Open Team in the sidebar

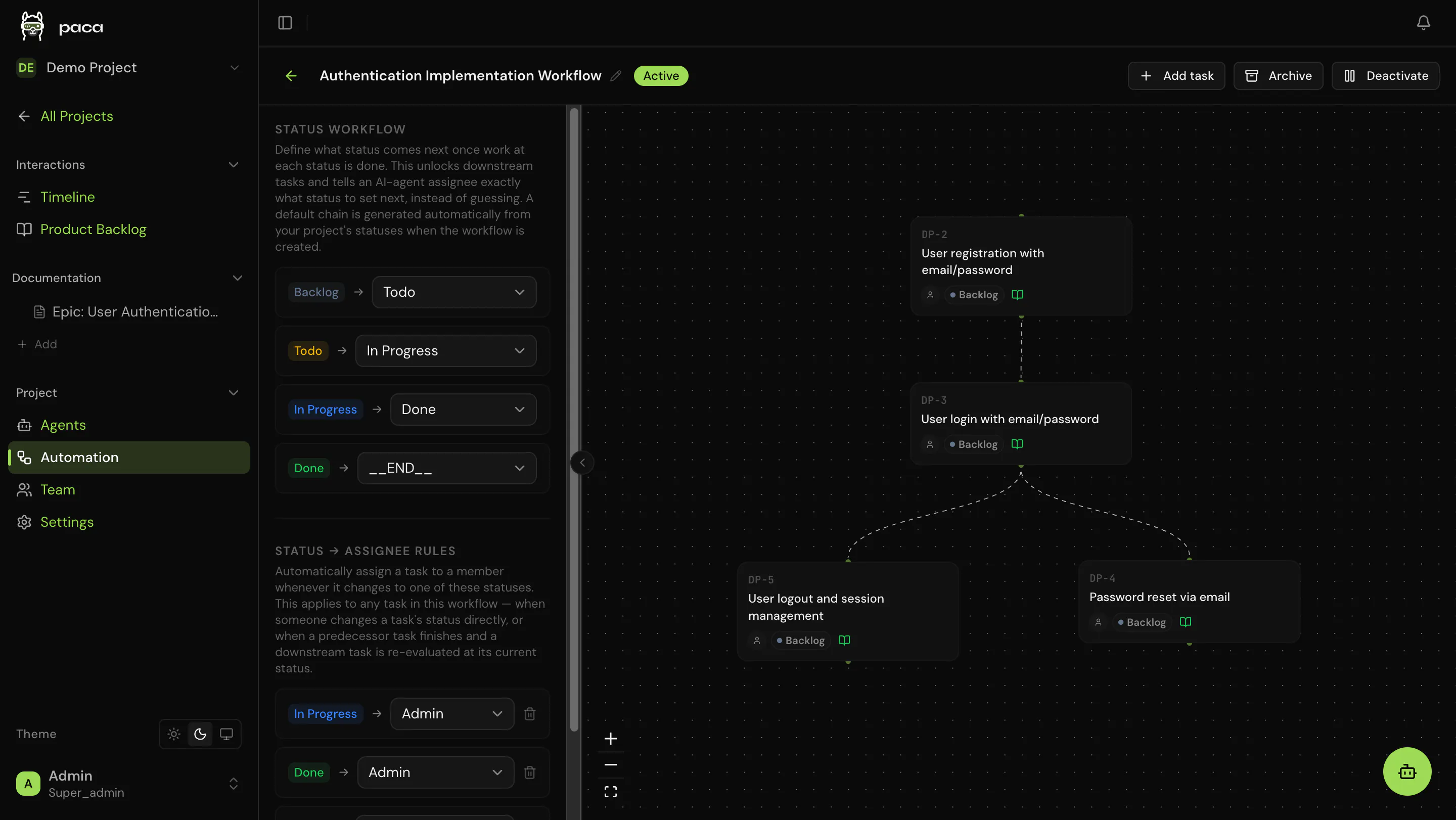(129, 490)
